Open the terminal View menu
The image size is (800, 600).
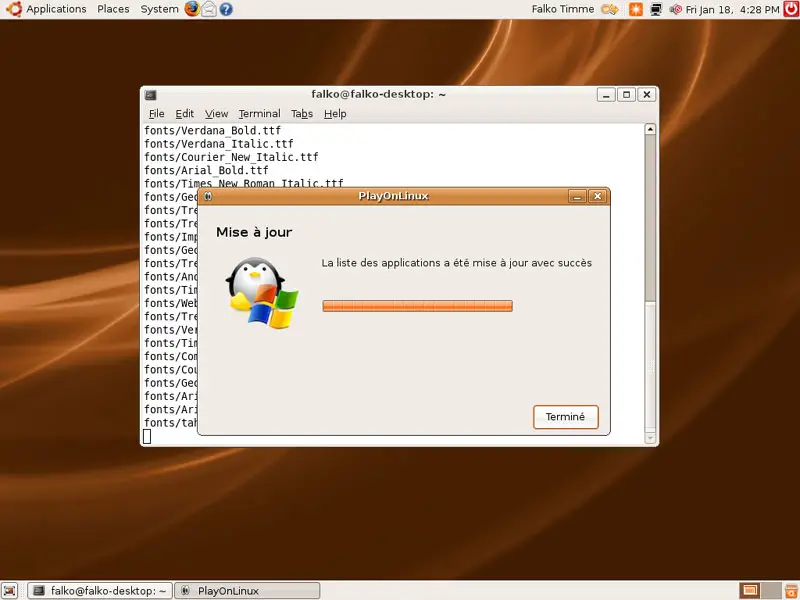pos(216,114)
